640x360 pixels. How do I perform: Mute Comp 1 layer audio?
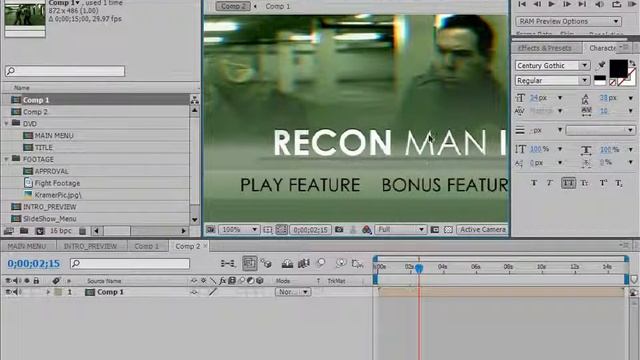point(16,292)
